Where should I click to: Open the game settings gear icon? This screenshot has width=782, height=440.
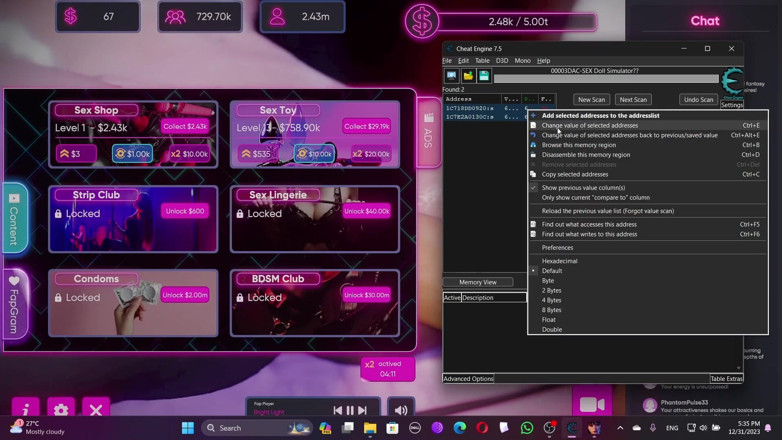pos(61,408)
